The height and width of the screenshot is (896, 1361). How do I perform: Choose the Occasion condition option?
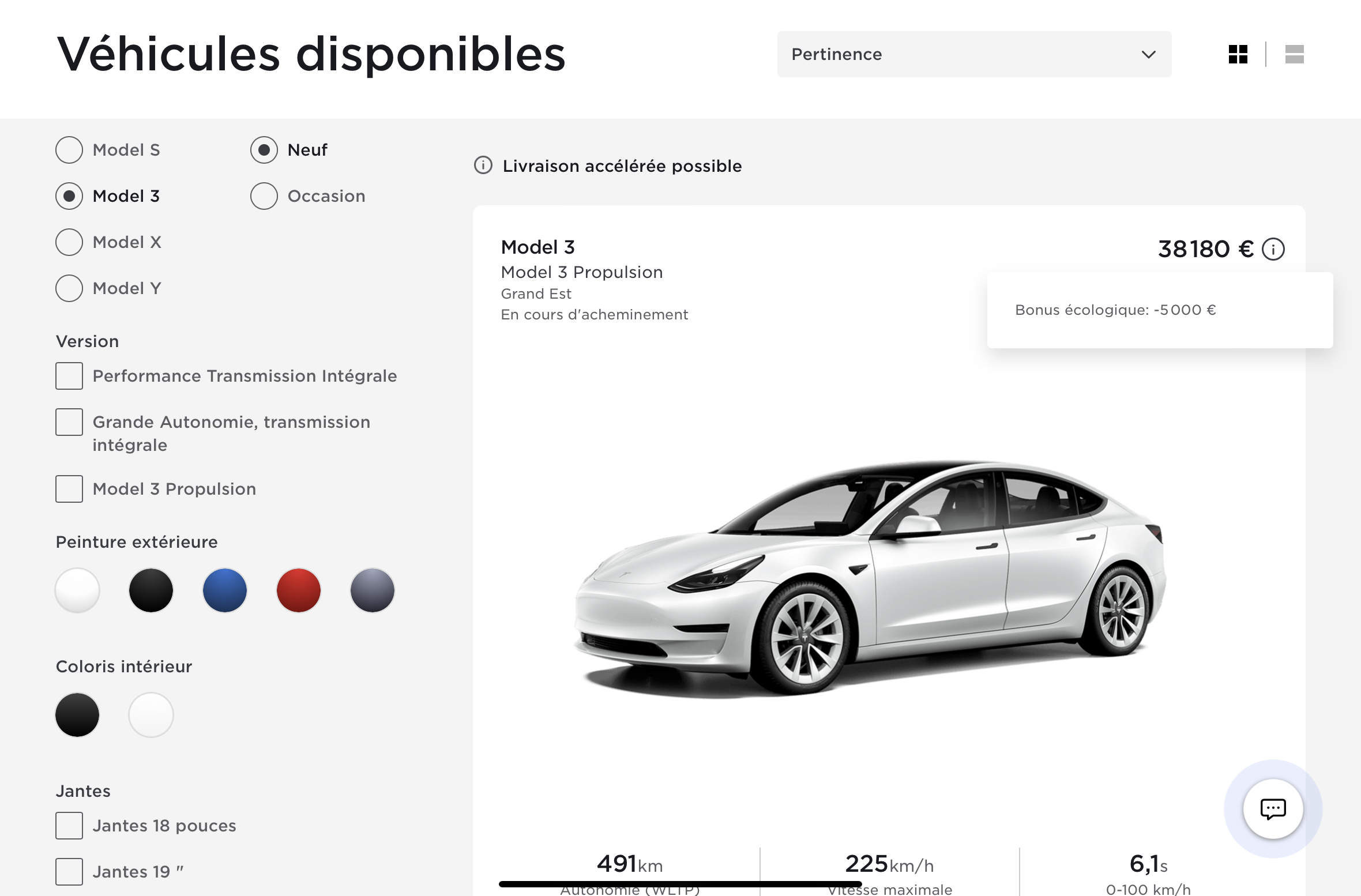tap(264, 196)
